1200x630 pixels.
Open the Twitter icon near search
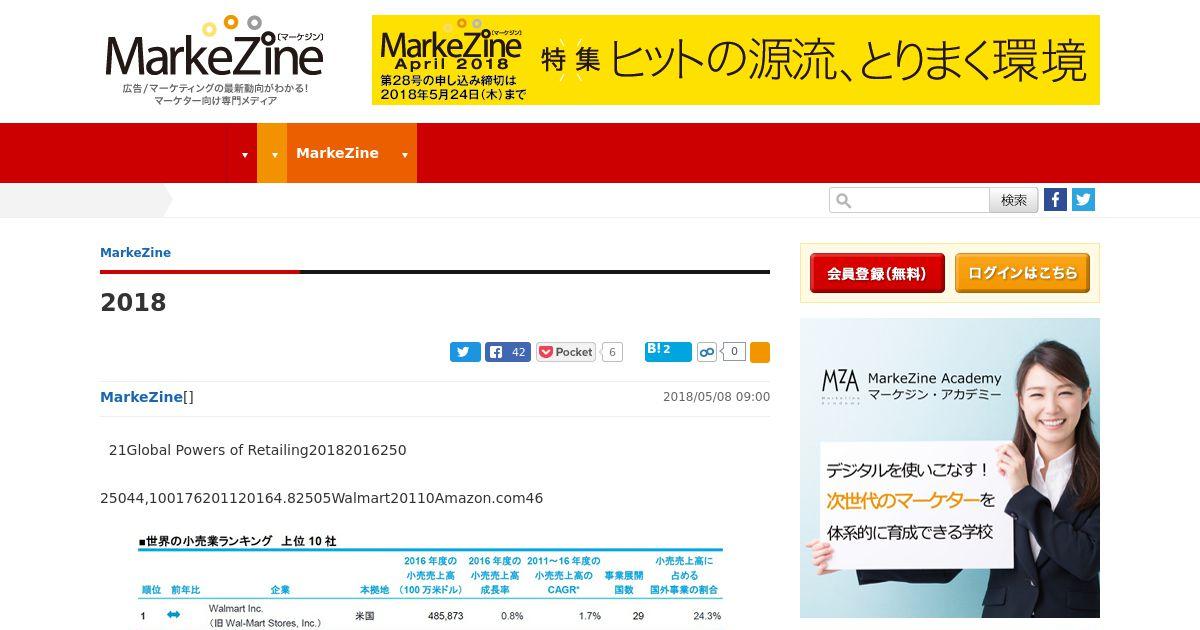[x=1083, y=199]
